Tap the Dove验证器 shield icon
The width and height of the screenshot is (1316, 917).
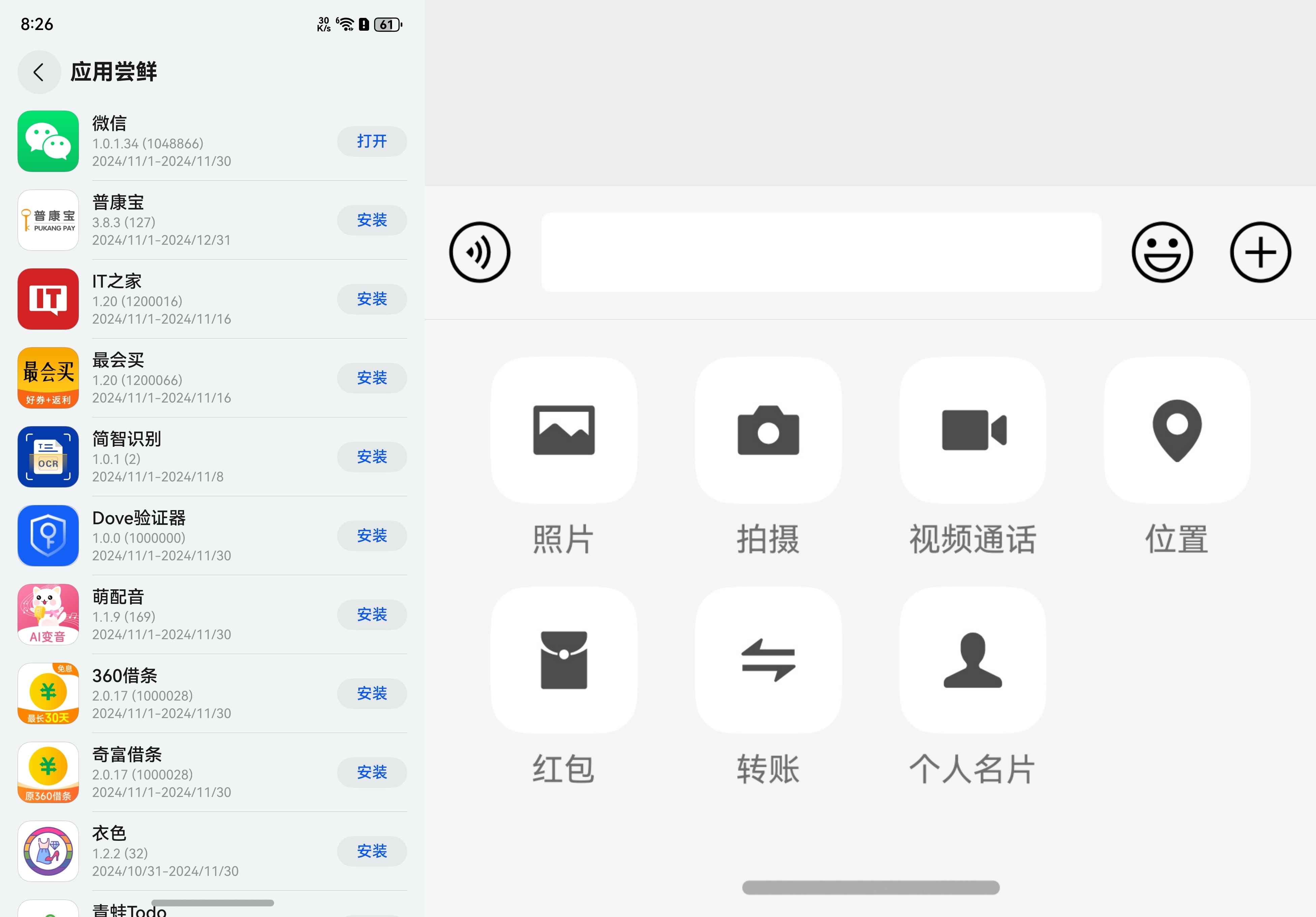coord(48,536)
